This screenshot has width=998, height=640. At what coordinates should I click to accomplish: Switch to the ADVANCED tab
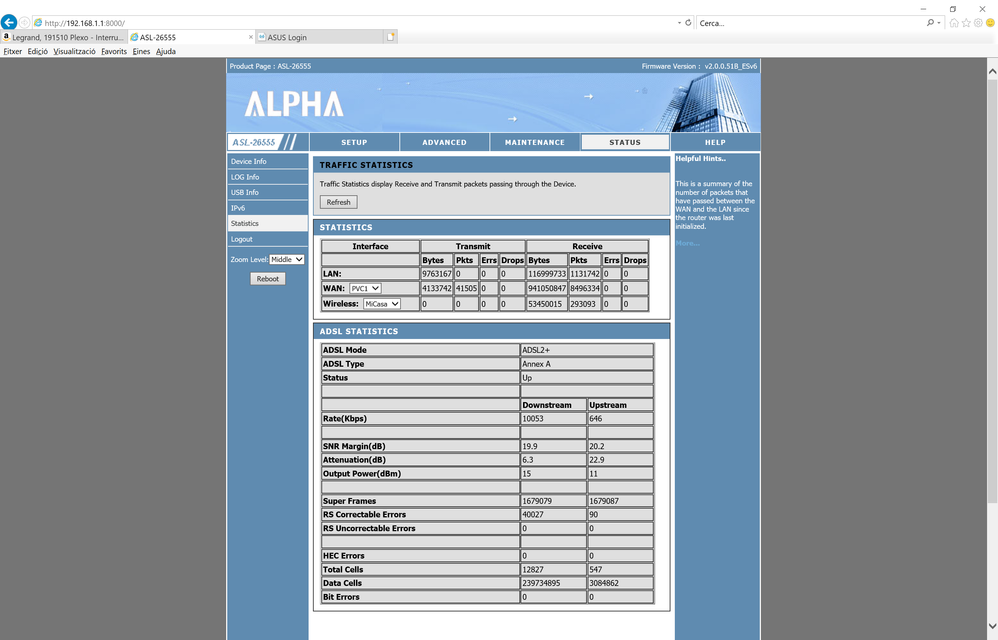click(x=444, y=142)
